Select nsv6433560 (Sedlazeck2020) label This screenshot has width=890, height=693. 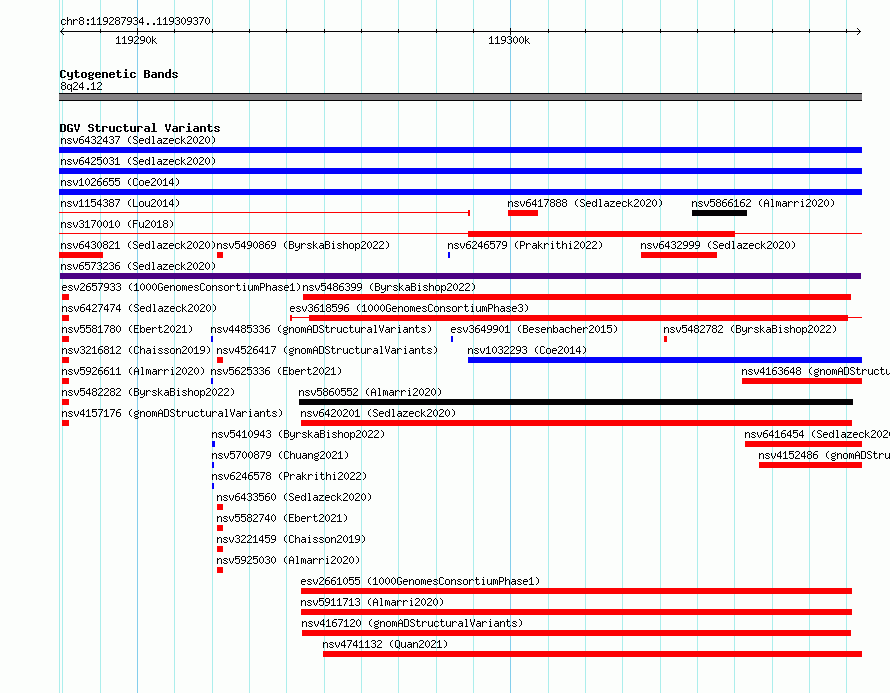(294, 497)
